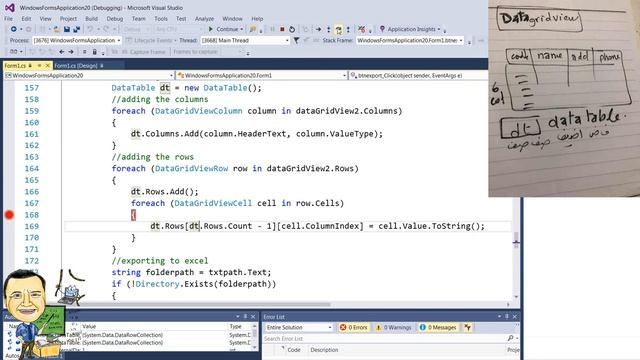Pin the Error List panel
640x360 pixels.
507,317
